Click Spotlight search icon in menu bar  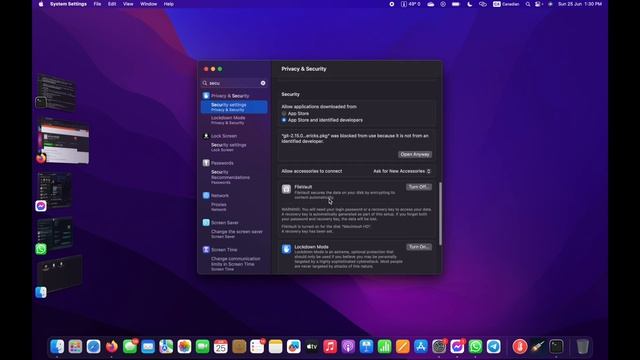click(x=528, y=4)
